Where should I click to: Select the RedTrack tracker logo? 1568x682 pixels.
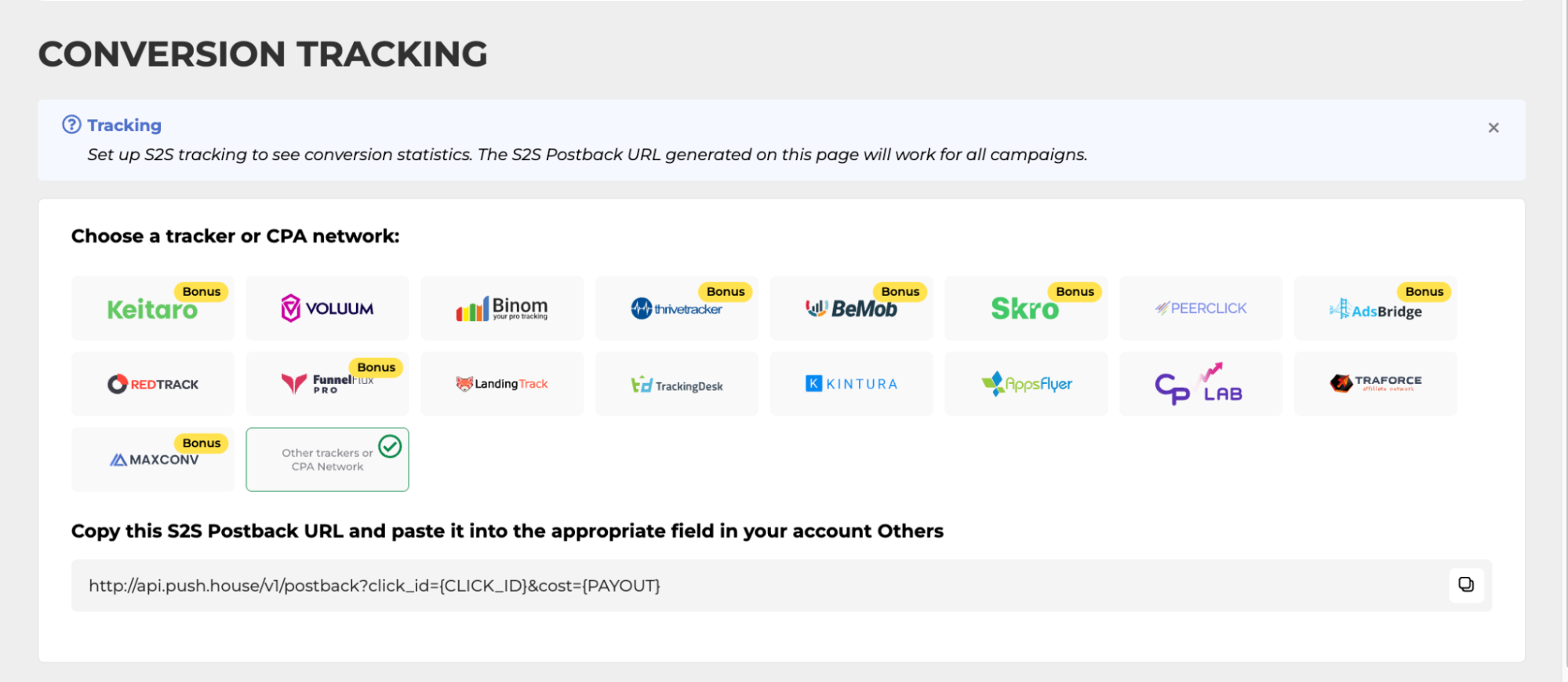[152, 384]
